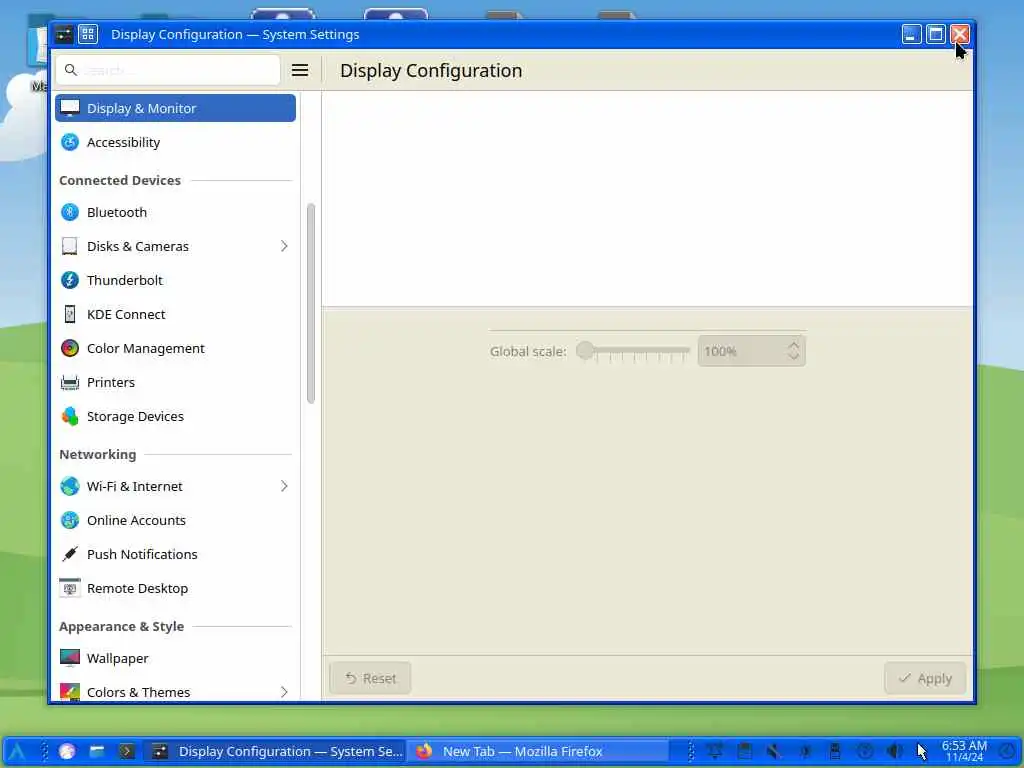Select Online Accounts under Networking

(x=175, y=520)
